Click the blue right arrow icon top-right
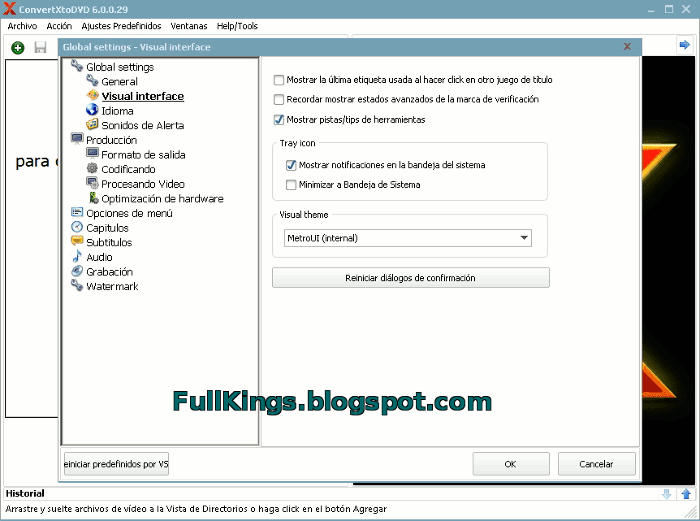 click(684, 45)
